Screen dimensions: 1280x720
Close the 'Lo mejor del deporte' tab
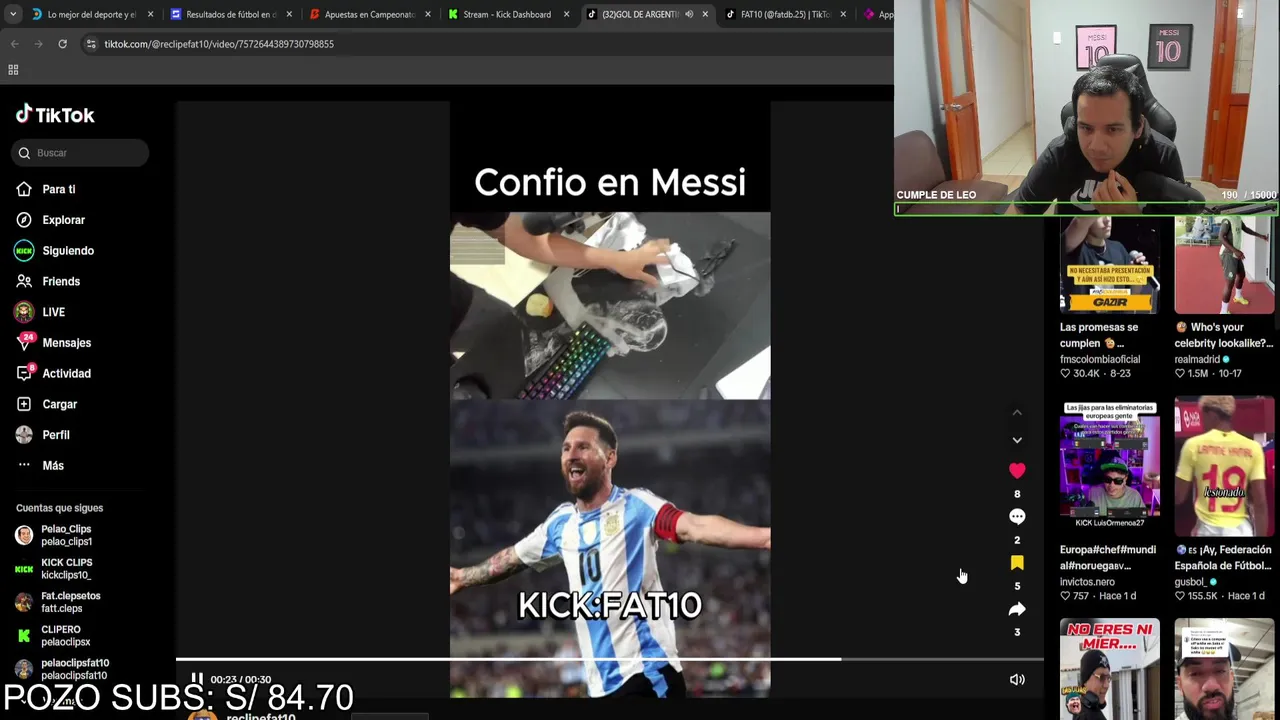pos(151,14)
